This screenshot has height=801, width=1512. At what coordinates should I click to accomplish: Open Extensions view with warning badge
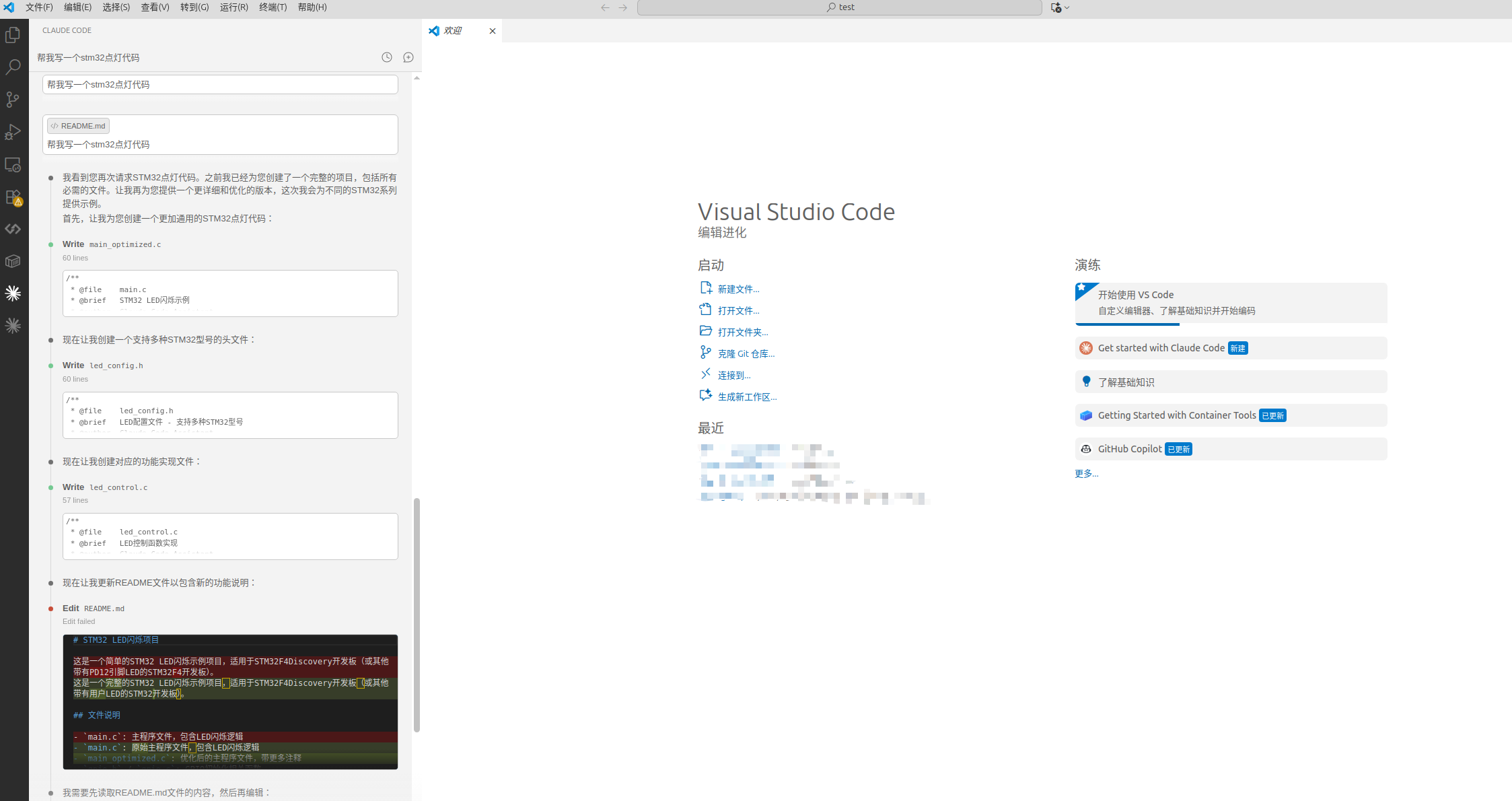click(x=13, y=197)
